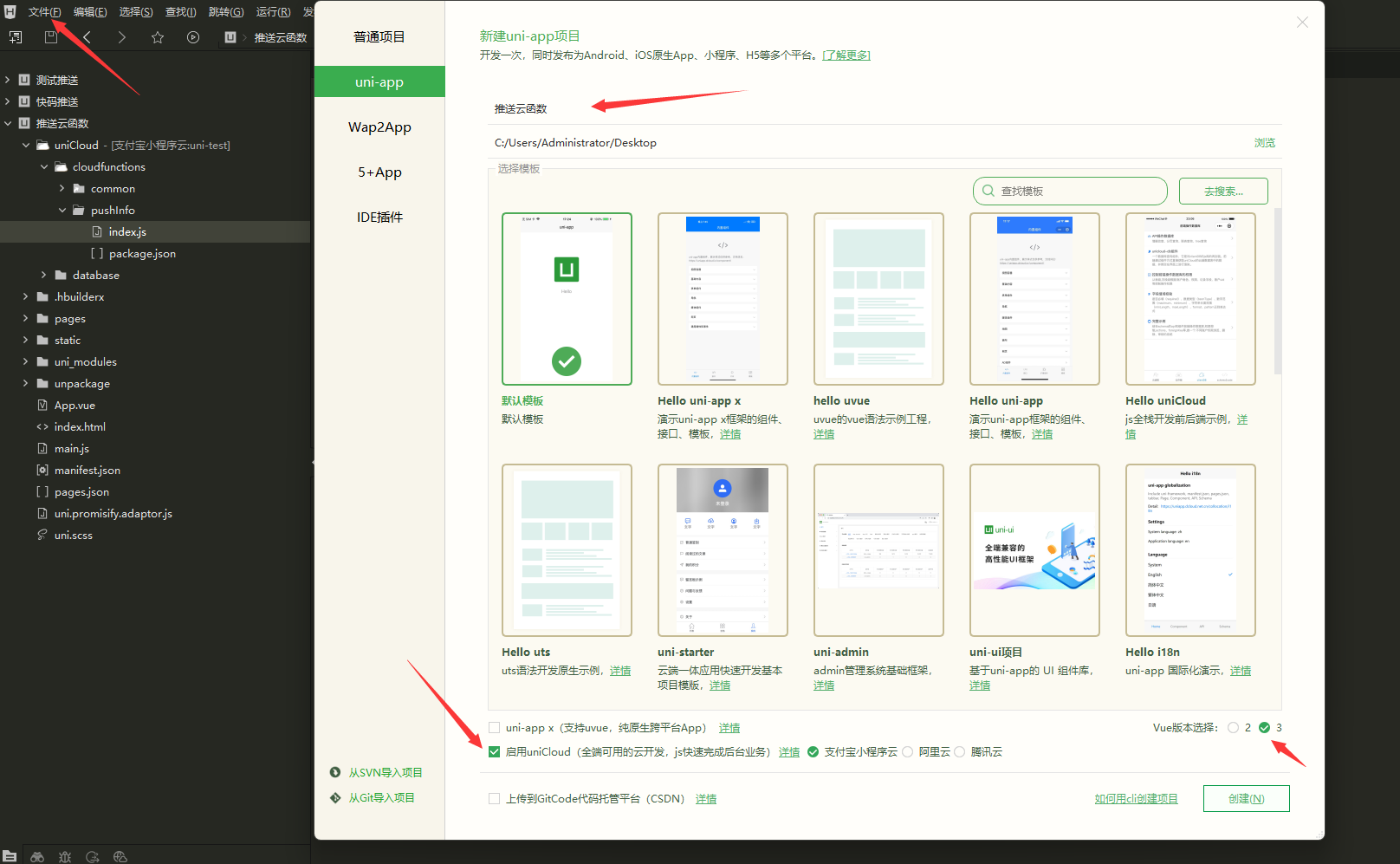Screen dimensions: 1400x864
Task: Go forward with the right arrow toolbar icon
Action: click(x=122, y=37)
